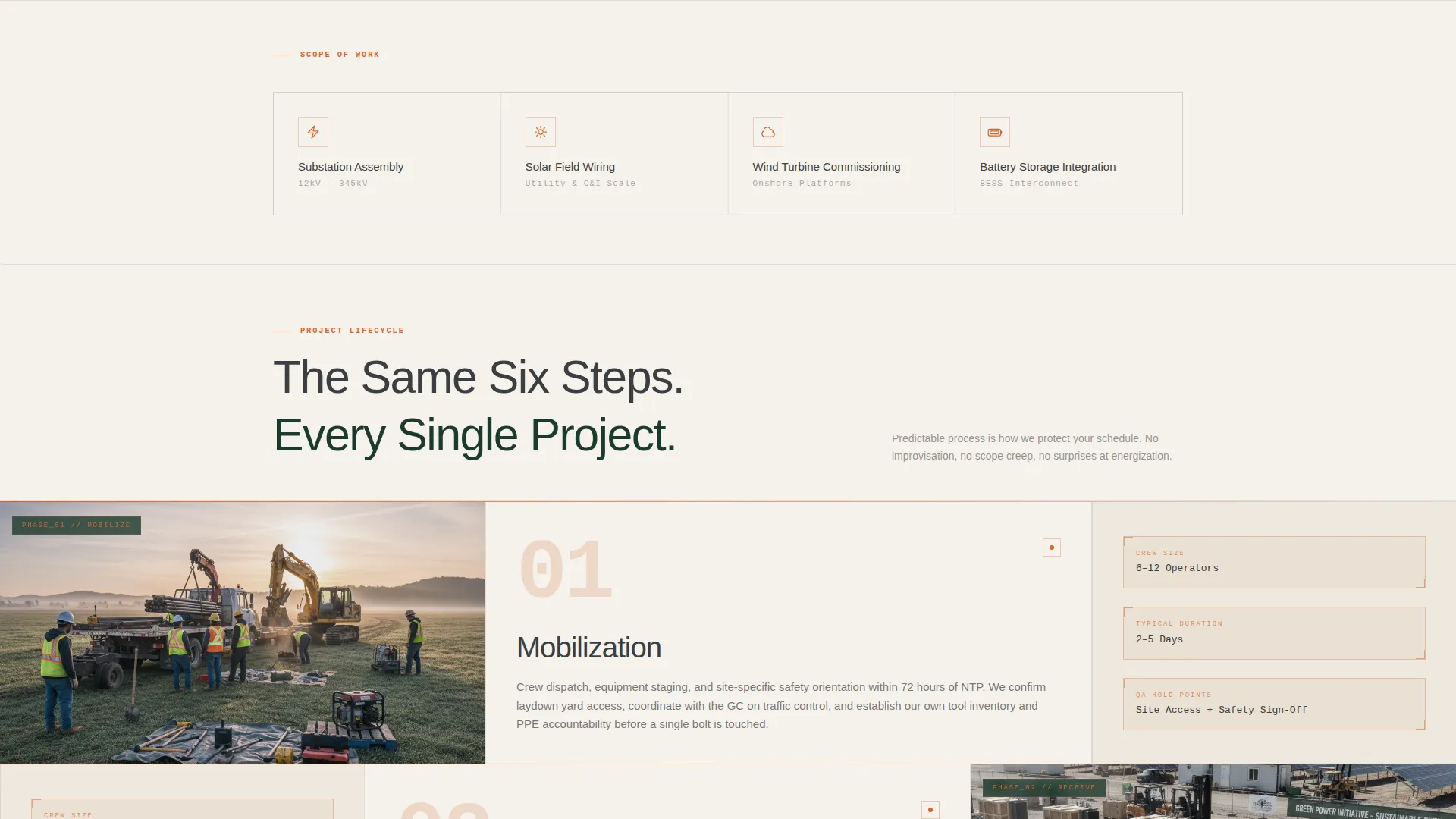This screenshot has height=819, width=1456.
Task: Open the Substation Assembly card title
Action: (350, 167)
